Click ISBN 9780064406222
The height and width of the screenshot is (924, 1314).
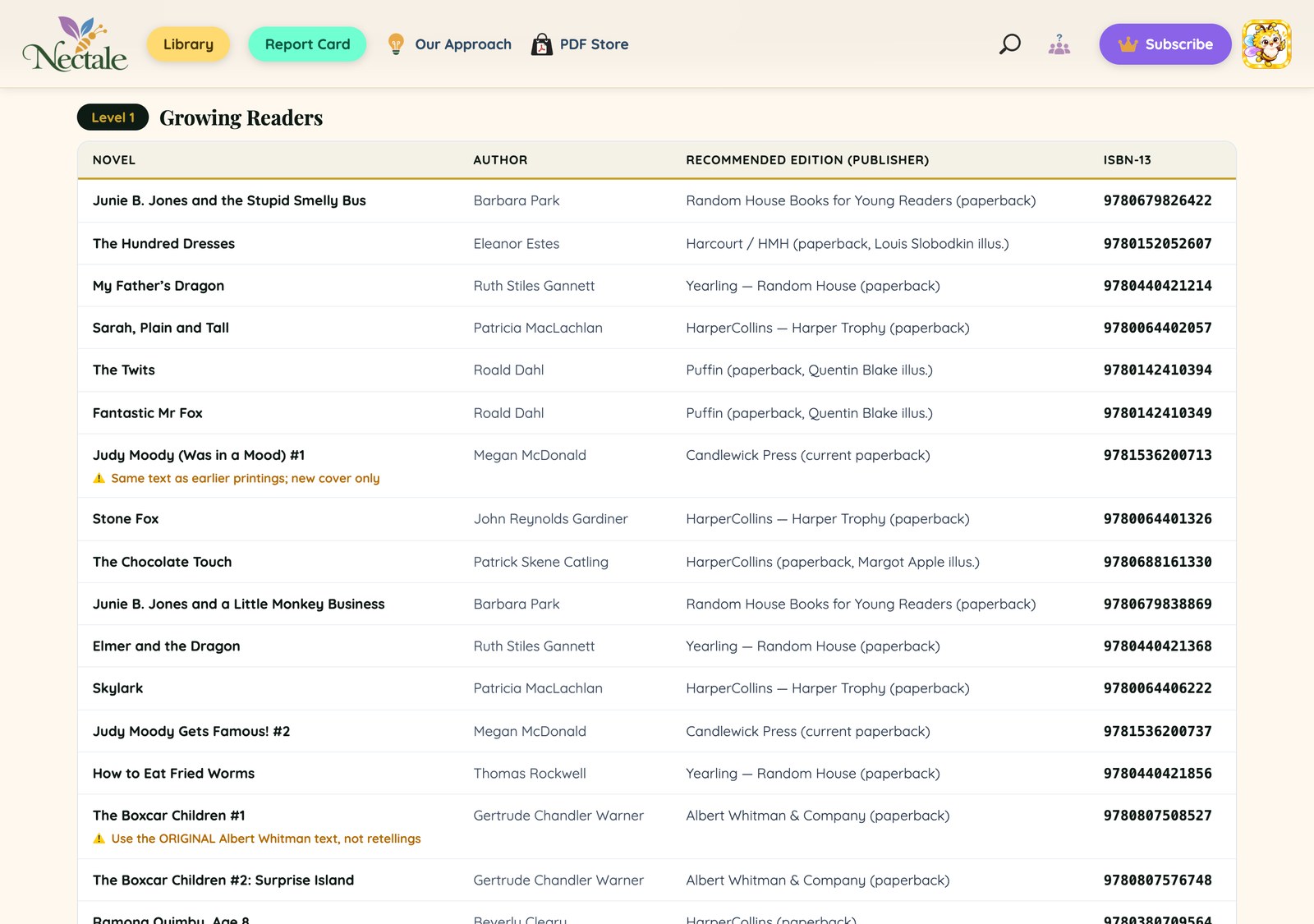click(x=1157, y=688)
